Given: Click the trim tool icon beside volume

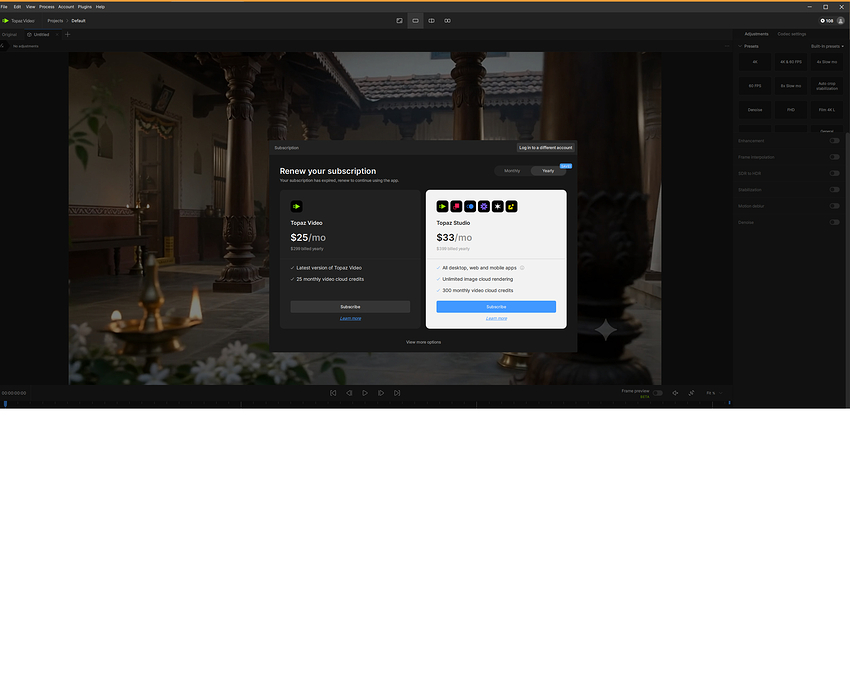Looking at the screenshot, I should click(x=691, y=393).
